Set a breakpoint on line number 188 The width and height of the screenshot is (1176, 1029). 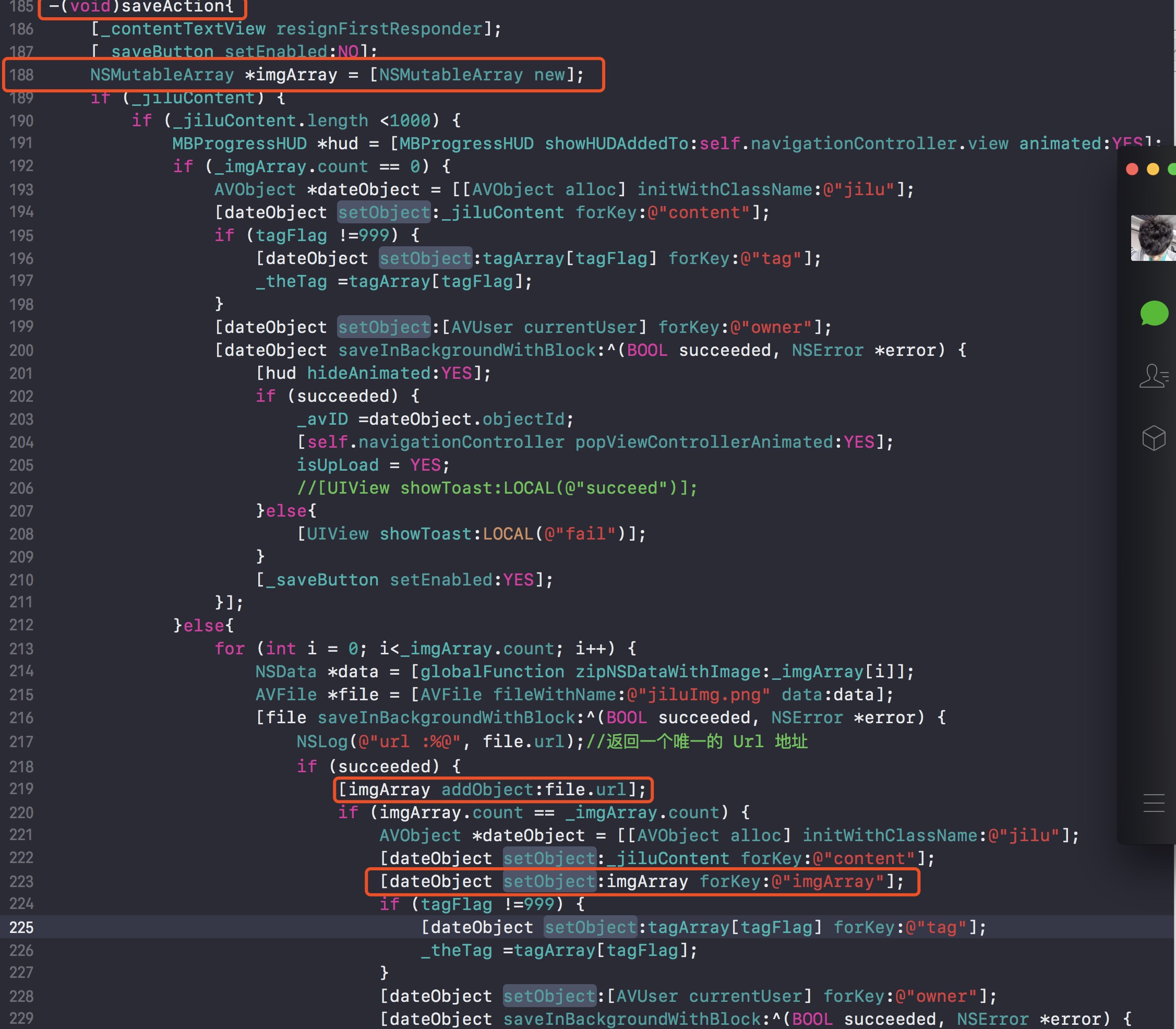(x=21, y=75)
